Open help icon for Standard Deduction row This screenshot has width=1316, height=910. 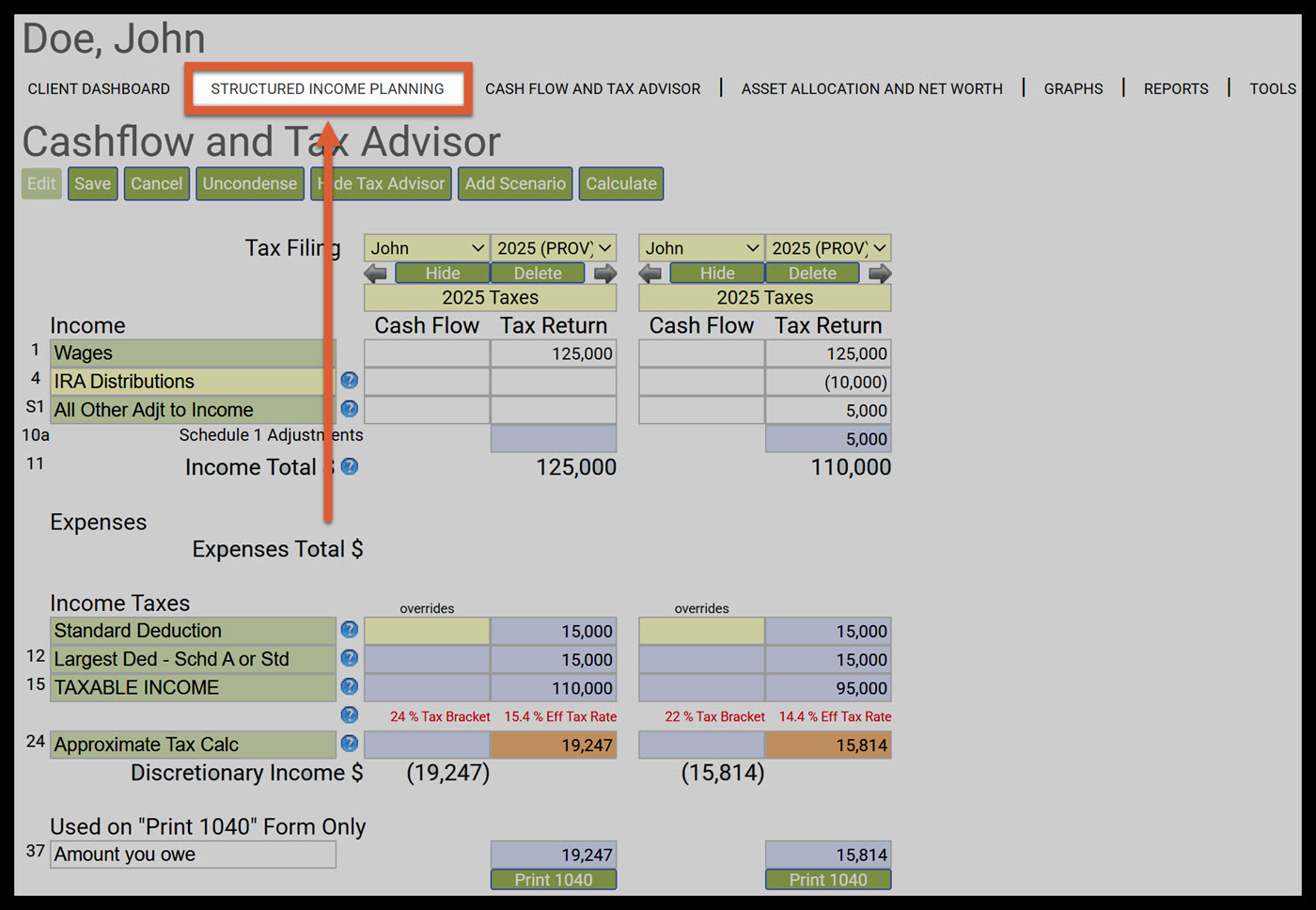click(x=350, y=630)
